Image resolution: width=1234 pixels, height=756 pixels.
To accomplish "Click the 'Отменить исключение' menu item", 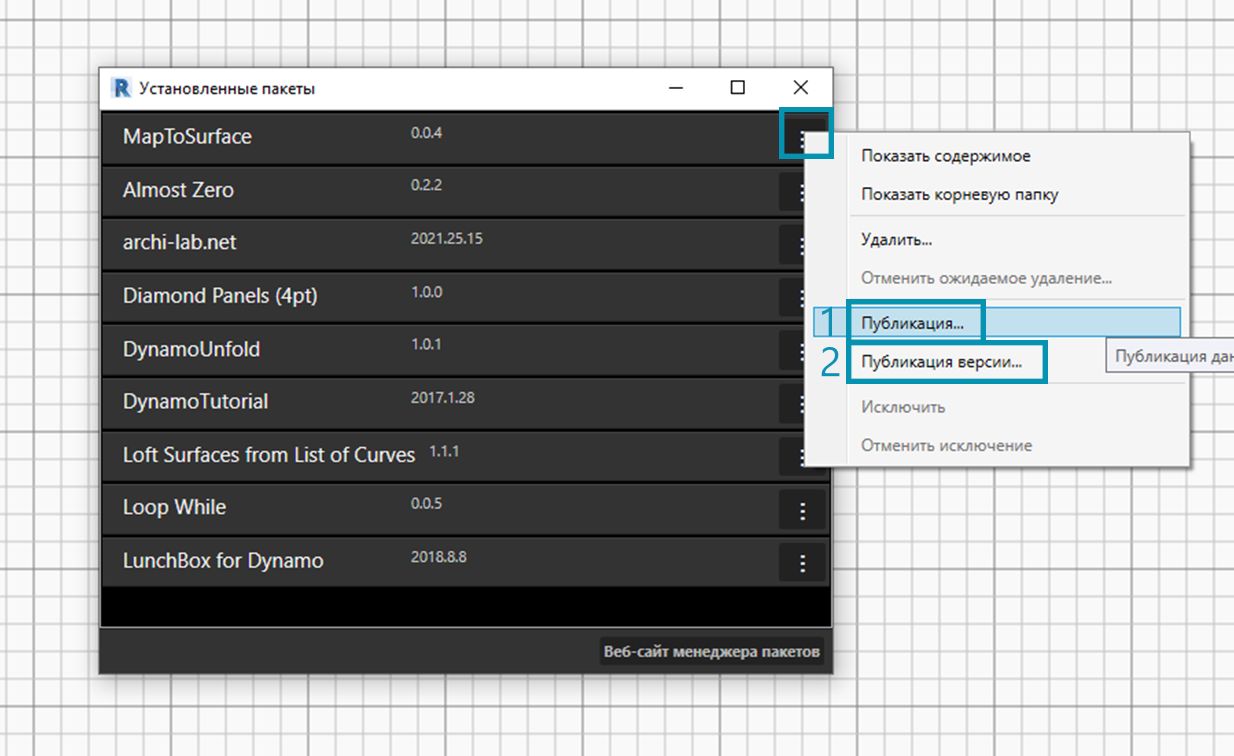I will coord(946,445).
